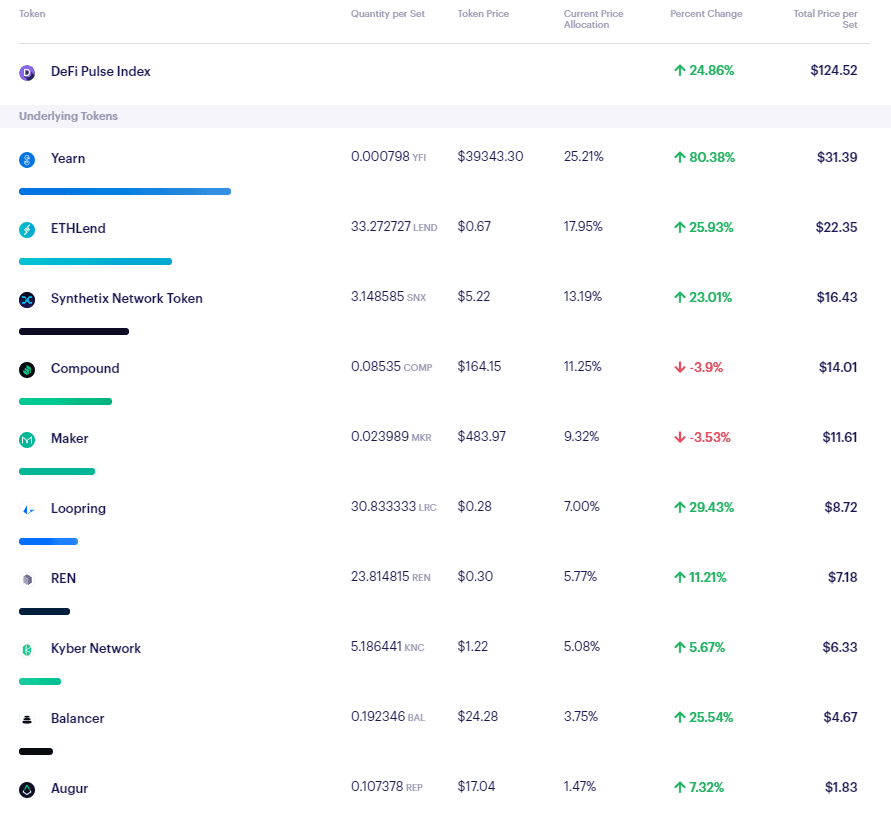This screenshot has width=891, height=814.
Task: Click the ETHLend allocation bar
Action: [x=95, y=261]
